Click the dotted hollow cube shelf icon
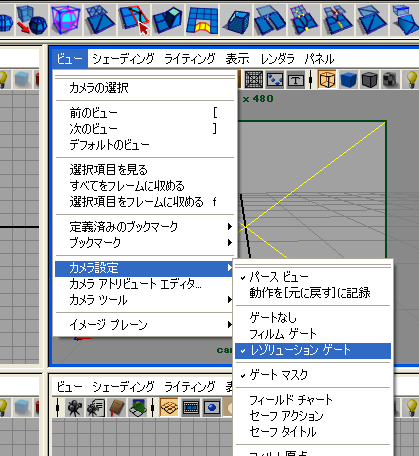419x456 pixels. click(236, 20)
